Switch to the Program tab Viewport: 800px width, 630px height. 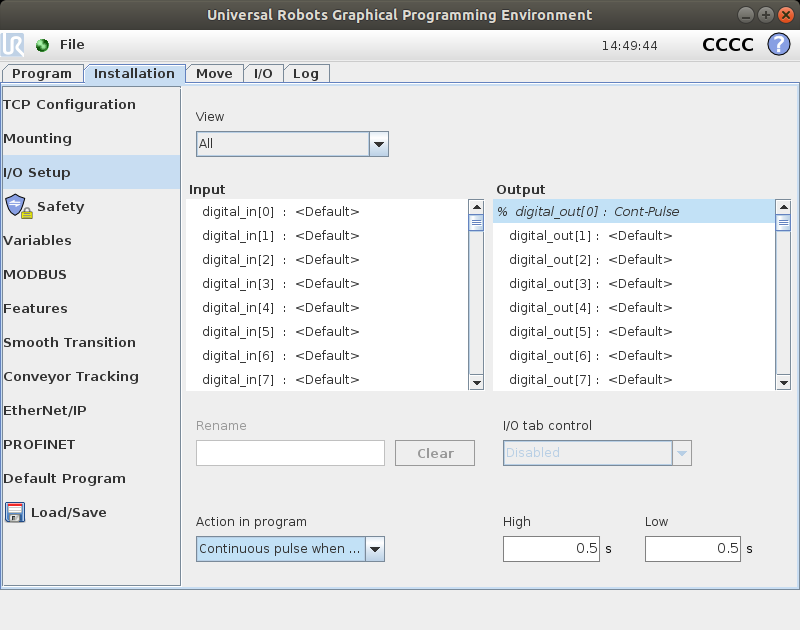pos(42,73)
